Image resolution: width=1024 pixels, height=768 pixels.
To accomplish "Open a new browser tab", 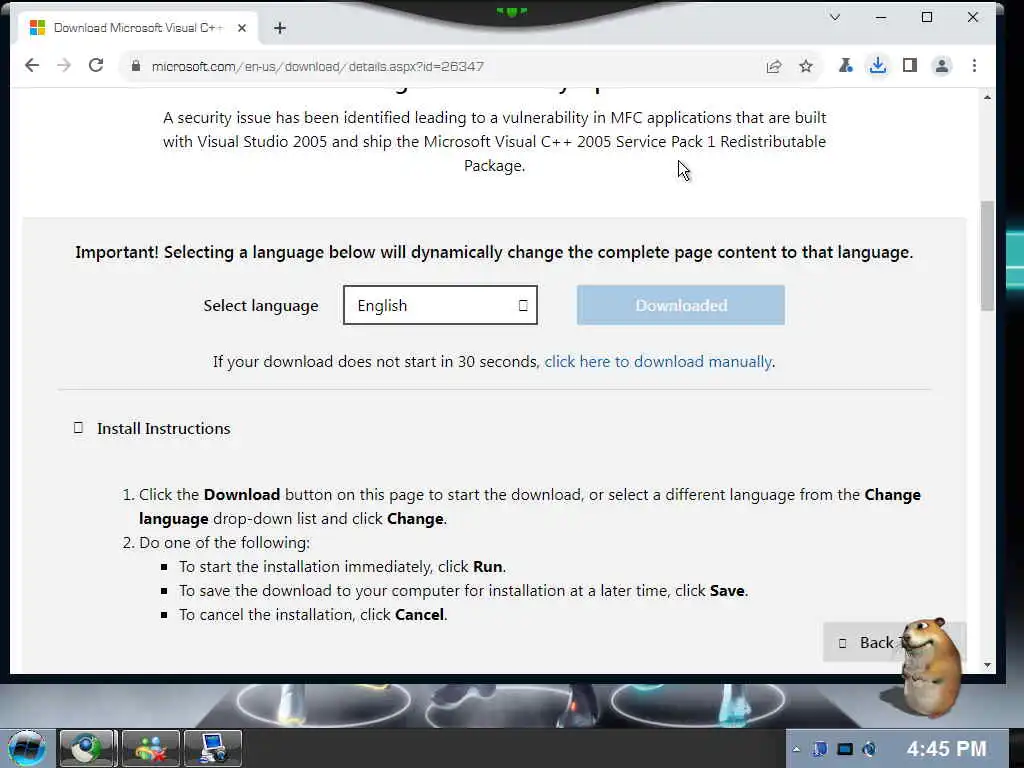I will tap(280, 28).
